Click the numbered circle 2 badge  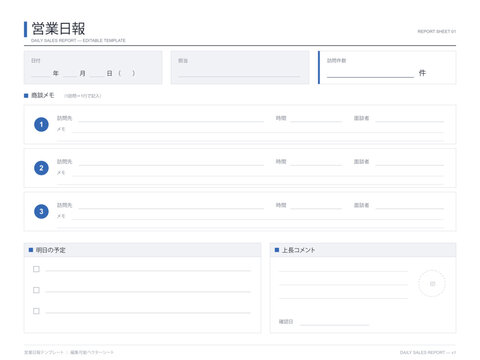pyautogui.click(x=41, y=168)
